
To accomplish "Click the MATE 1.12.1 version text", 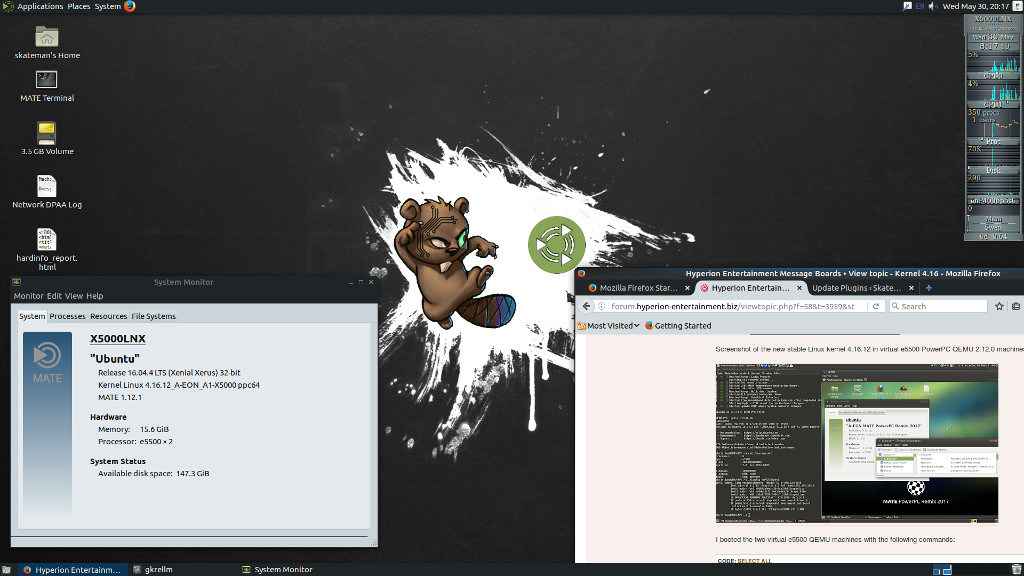I will click(x=120, y=398).
